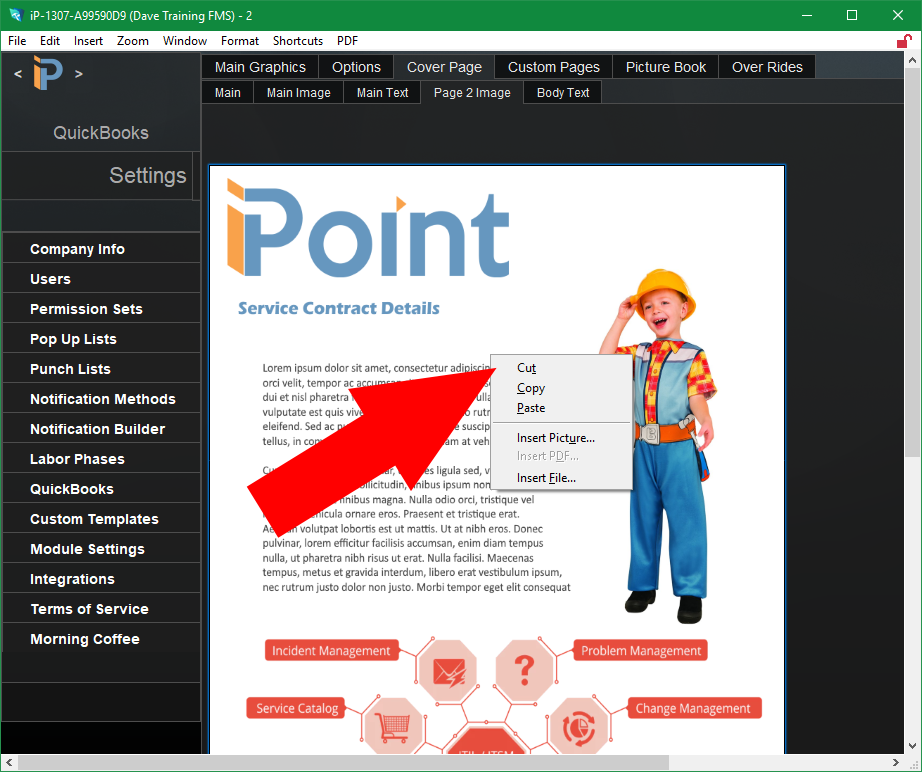Open the Custom Templates section
Viewport: 922px width, 772px height.
(94, 519)
